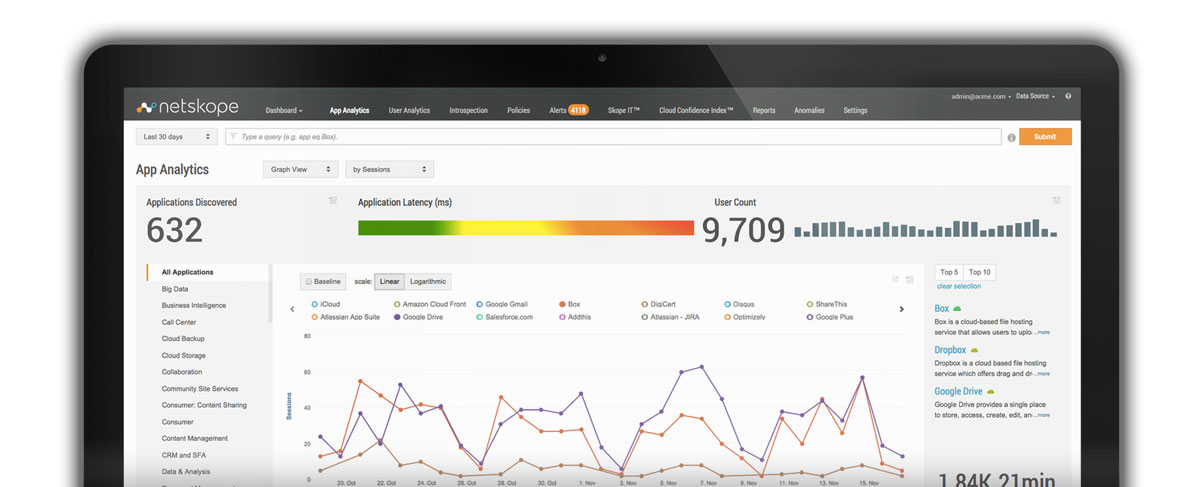Toggle Atlassian App Suite series
Viewport: 1200px width, 487px height.
click(345, 317)
